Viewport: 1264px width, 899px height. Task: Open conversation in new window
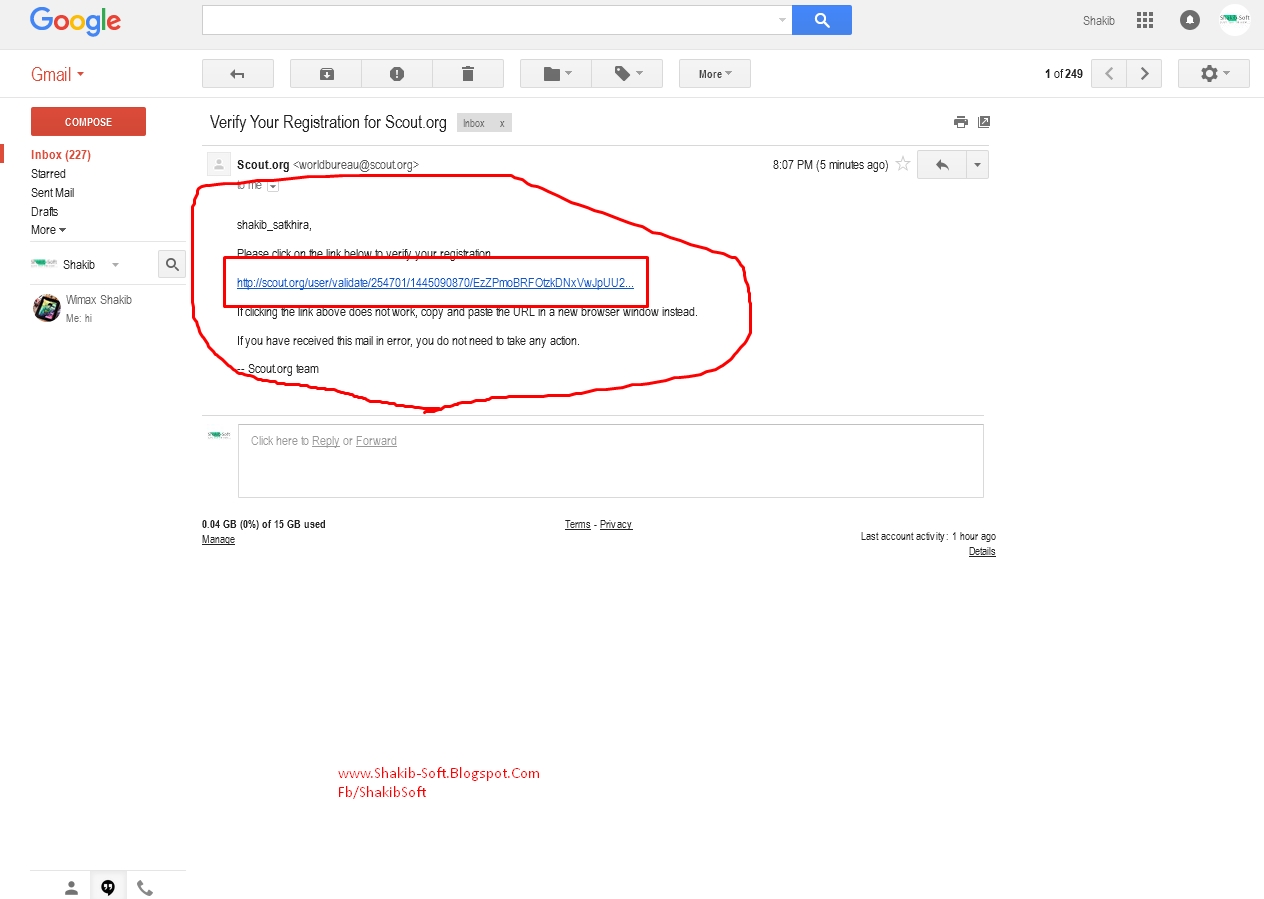click(984, 122)
